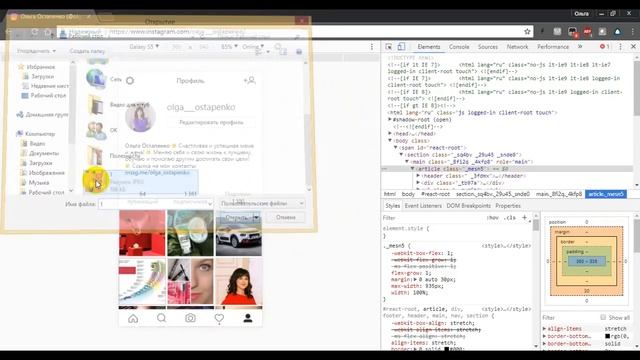
Task: Select Документы in file dialog sidebar
Action: tap(44, 153)
